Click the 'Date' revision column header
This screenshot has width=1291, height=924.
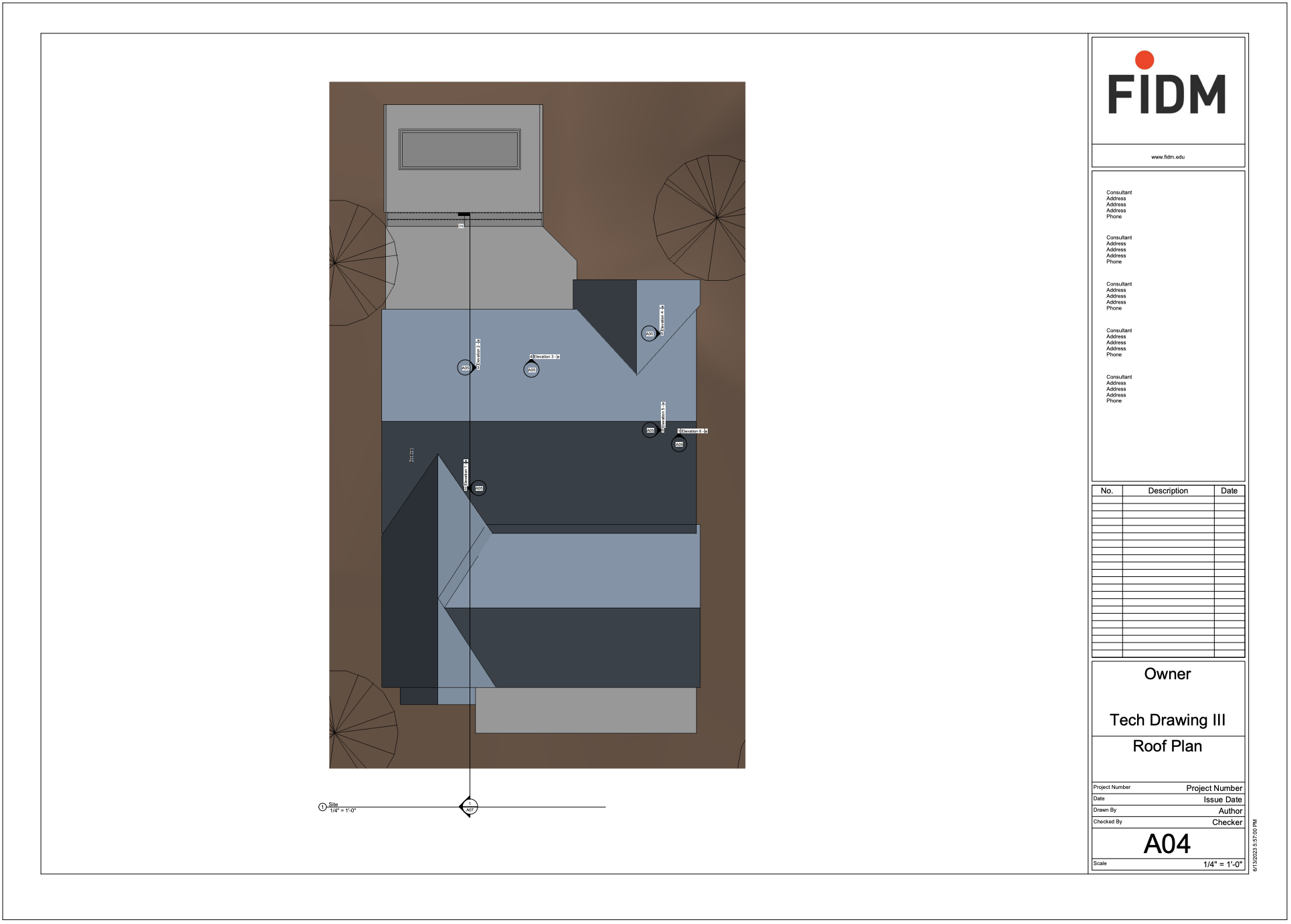(x=1229, y=491)
